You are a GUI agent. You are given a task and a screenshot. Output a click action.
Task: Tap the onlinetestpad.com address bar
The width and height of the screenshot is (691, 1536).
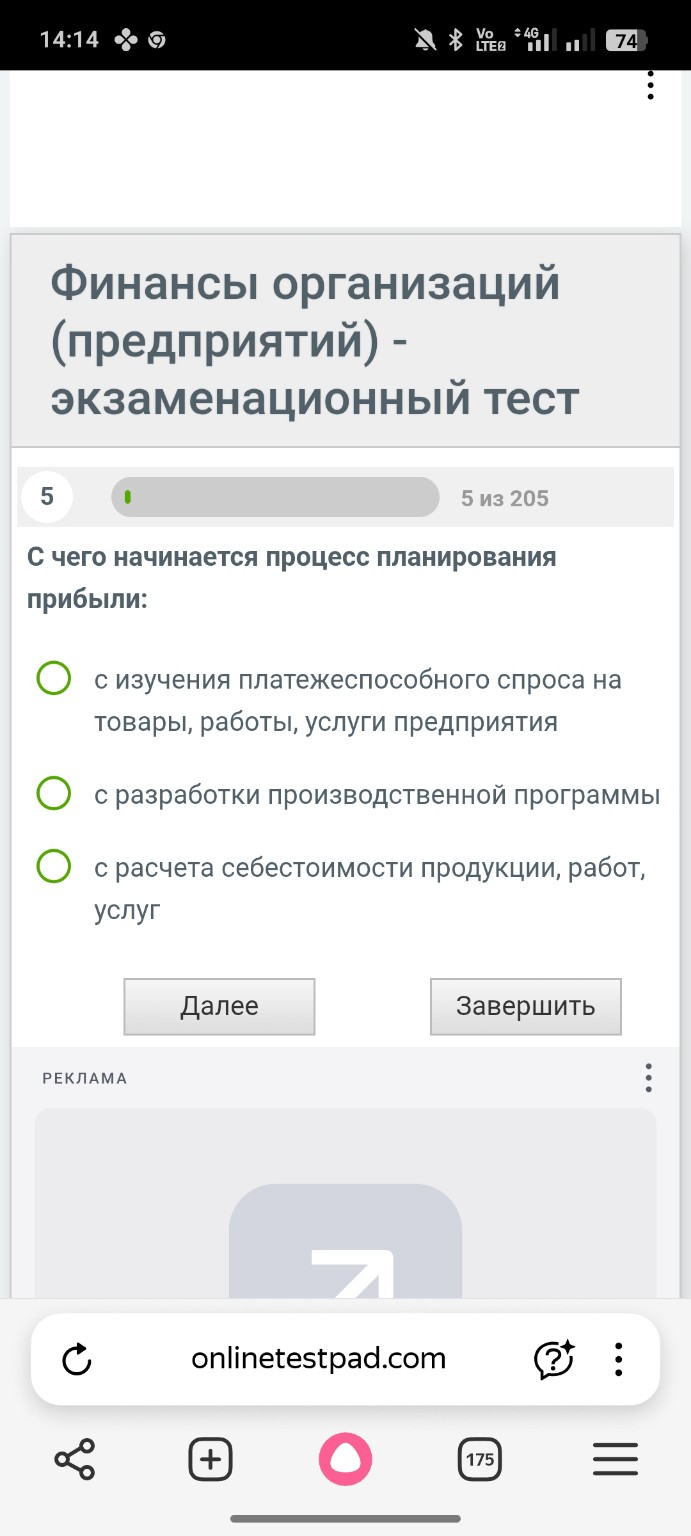318,1358
